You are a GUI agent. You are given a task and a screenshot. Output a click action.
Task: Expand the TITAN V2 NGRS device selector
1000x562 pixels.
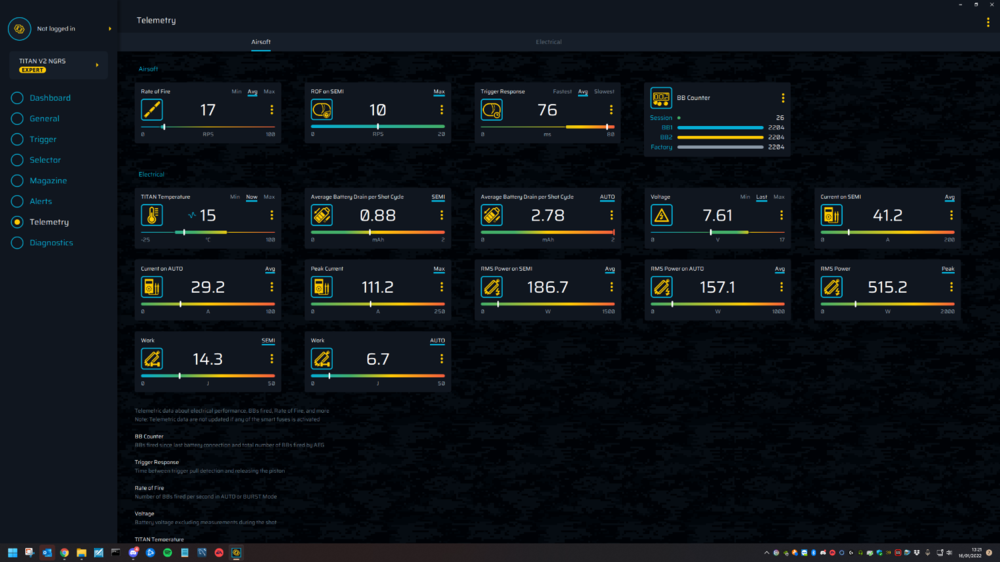point(98,65)
